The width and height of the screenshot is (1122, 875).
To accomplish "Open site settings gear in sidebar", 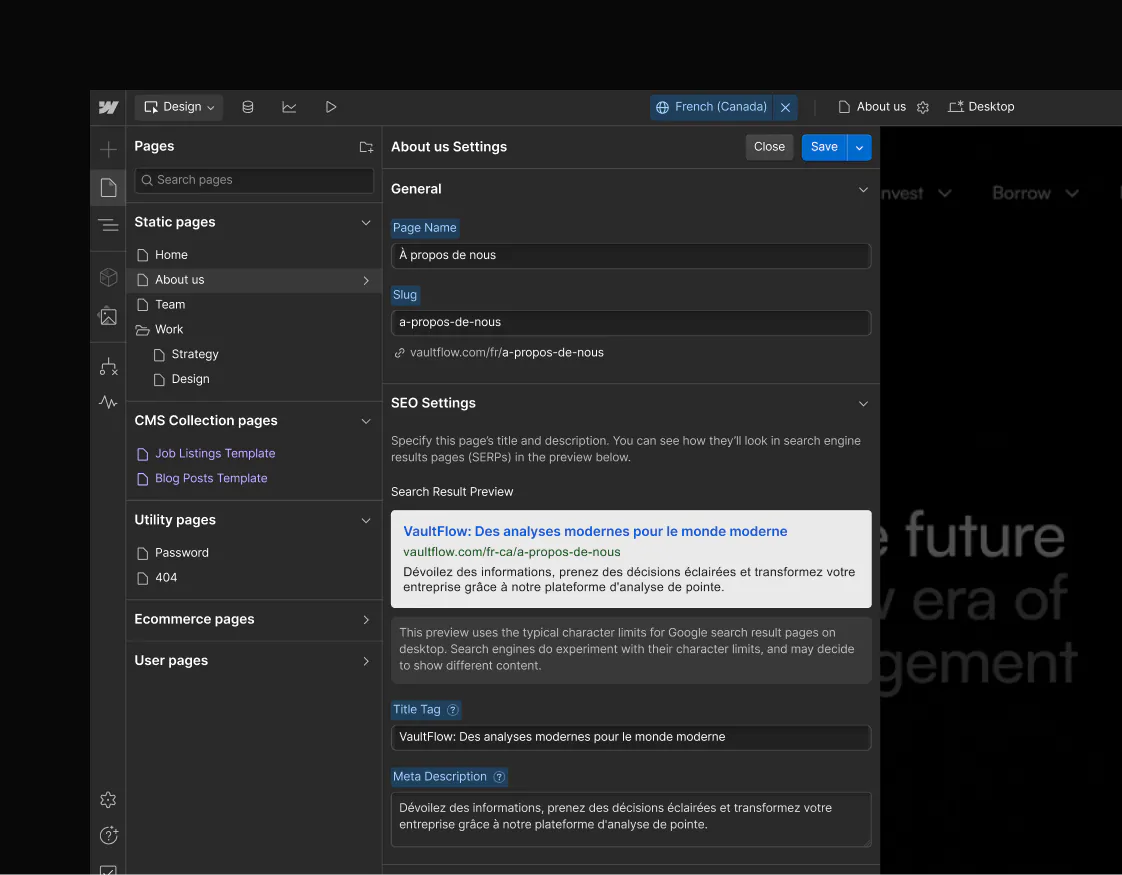I will pyautogui.click(x=108, y=800).
